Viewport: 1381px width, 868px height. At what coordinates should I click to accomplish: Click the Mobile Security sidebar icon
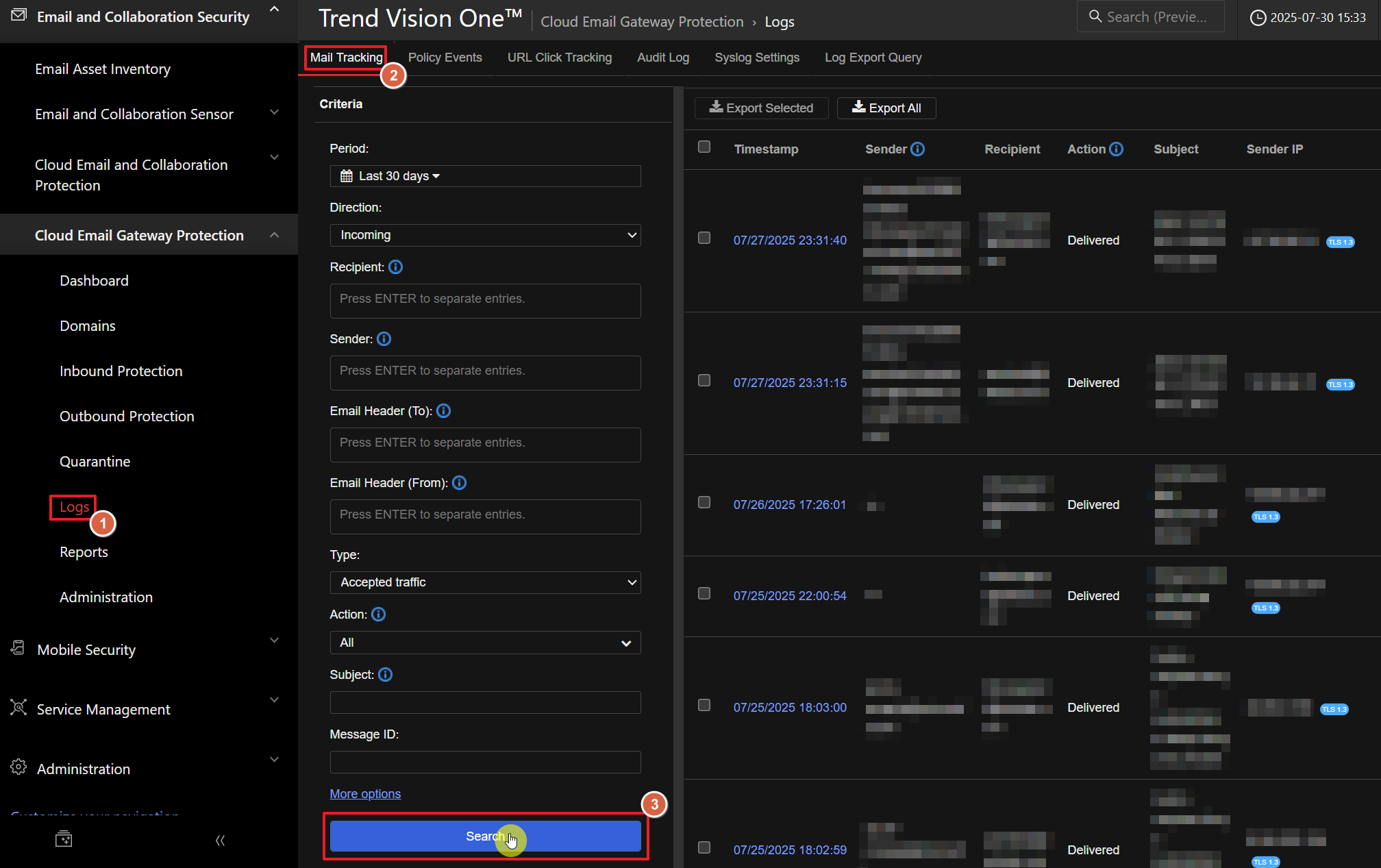(x=18, y=649)
